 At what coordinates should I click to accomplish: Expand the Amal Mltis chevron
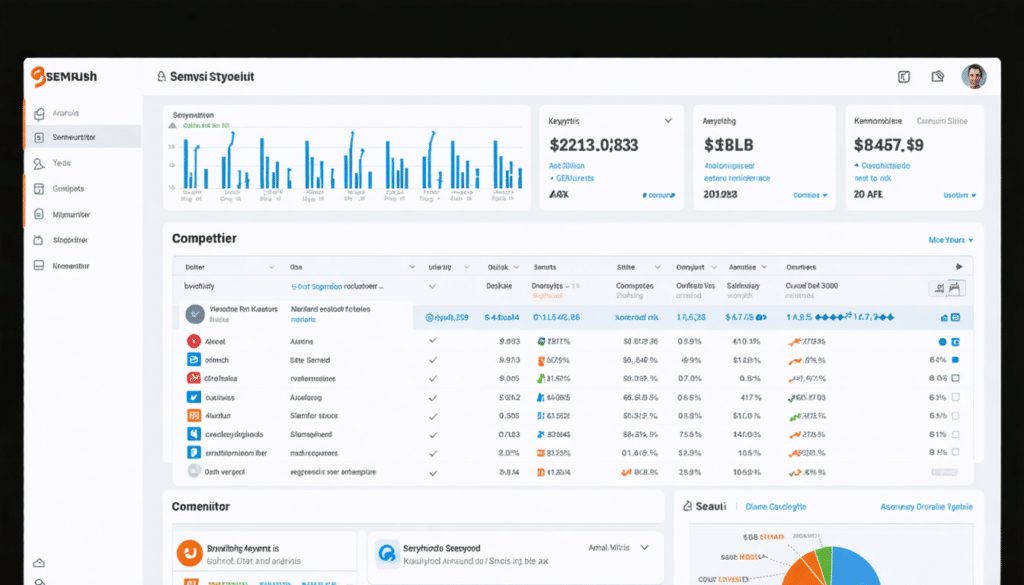point(645,548)
